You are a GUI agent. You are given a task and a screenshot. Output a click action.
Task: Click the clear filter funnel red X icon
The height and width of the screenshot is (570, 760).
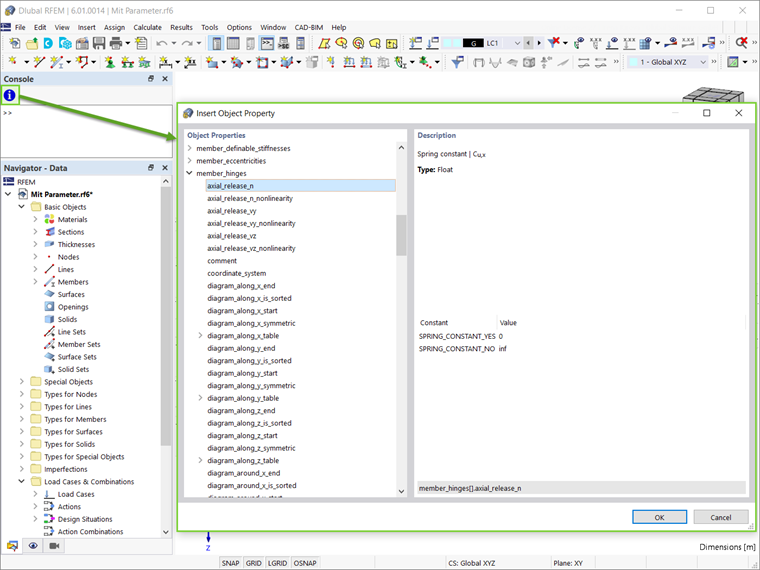coord(554,43)
